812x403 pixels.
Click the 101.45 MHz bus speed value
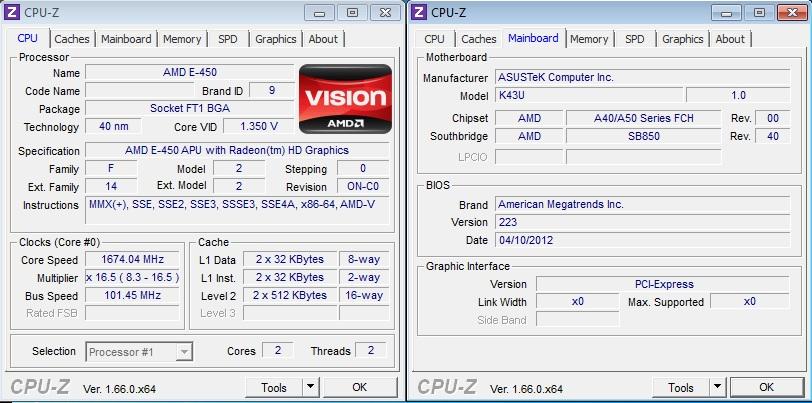point(132,296)
